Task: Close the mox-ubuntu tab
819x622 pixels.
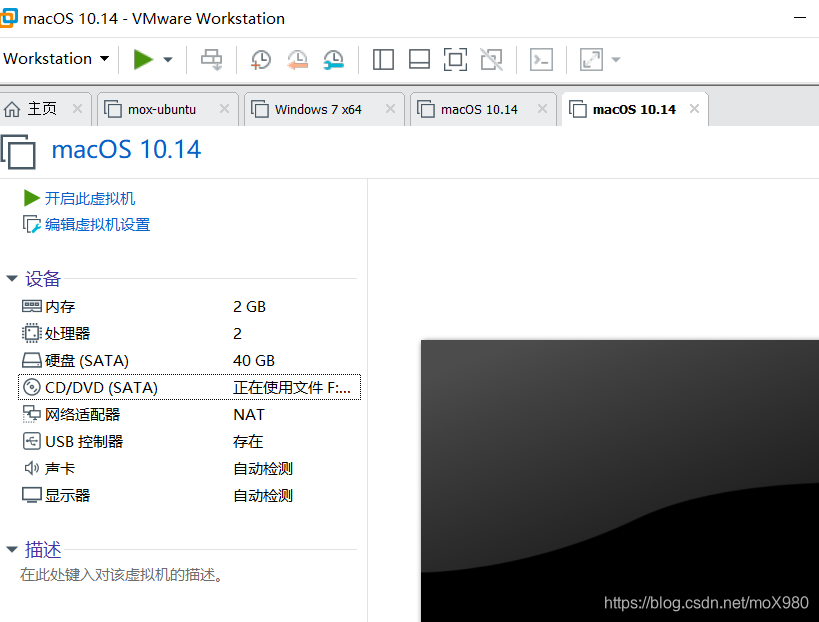Action: pos(224,109)
